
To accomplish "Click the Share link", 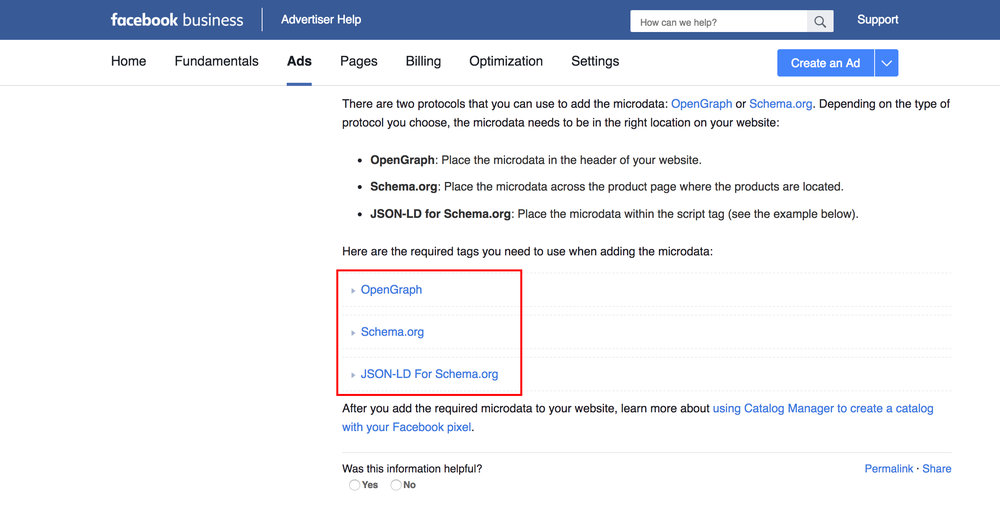I will [937, 469].
